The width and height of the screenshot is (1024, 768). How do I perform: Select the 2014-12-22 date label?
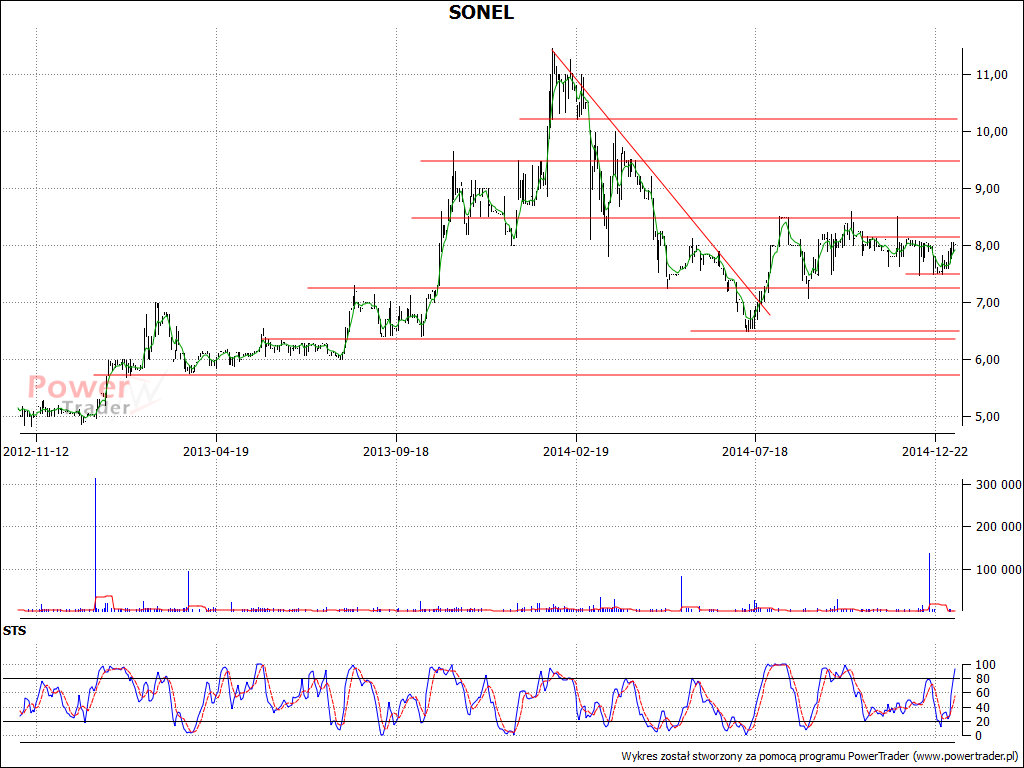click(935, 451)
